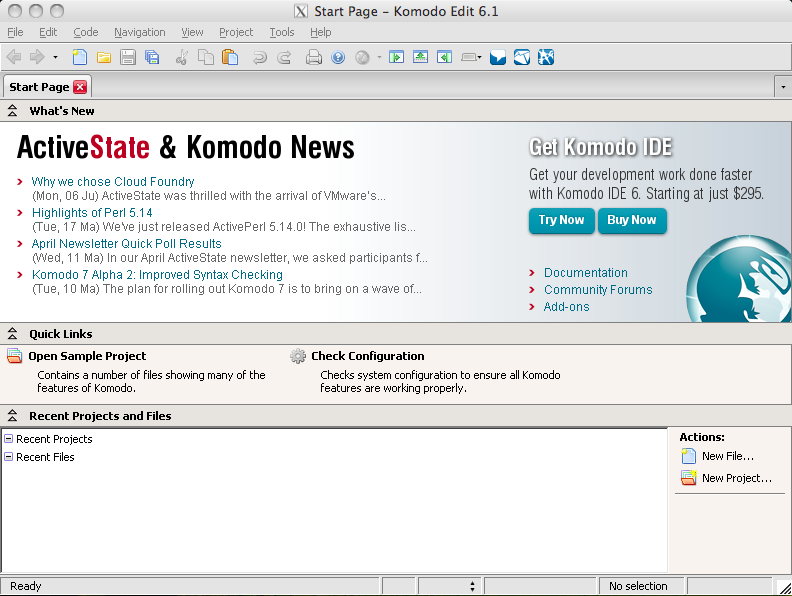Open the Community Forums link
The image size is (792, 596).
pos(598,290)
